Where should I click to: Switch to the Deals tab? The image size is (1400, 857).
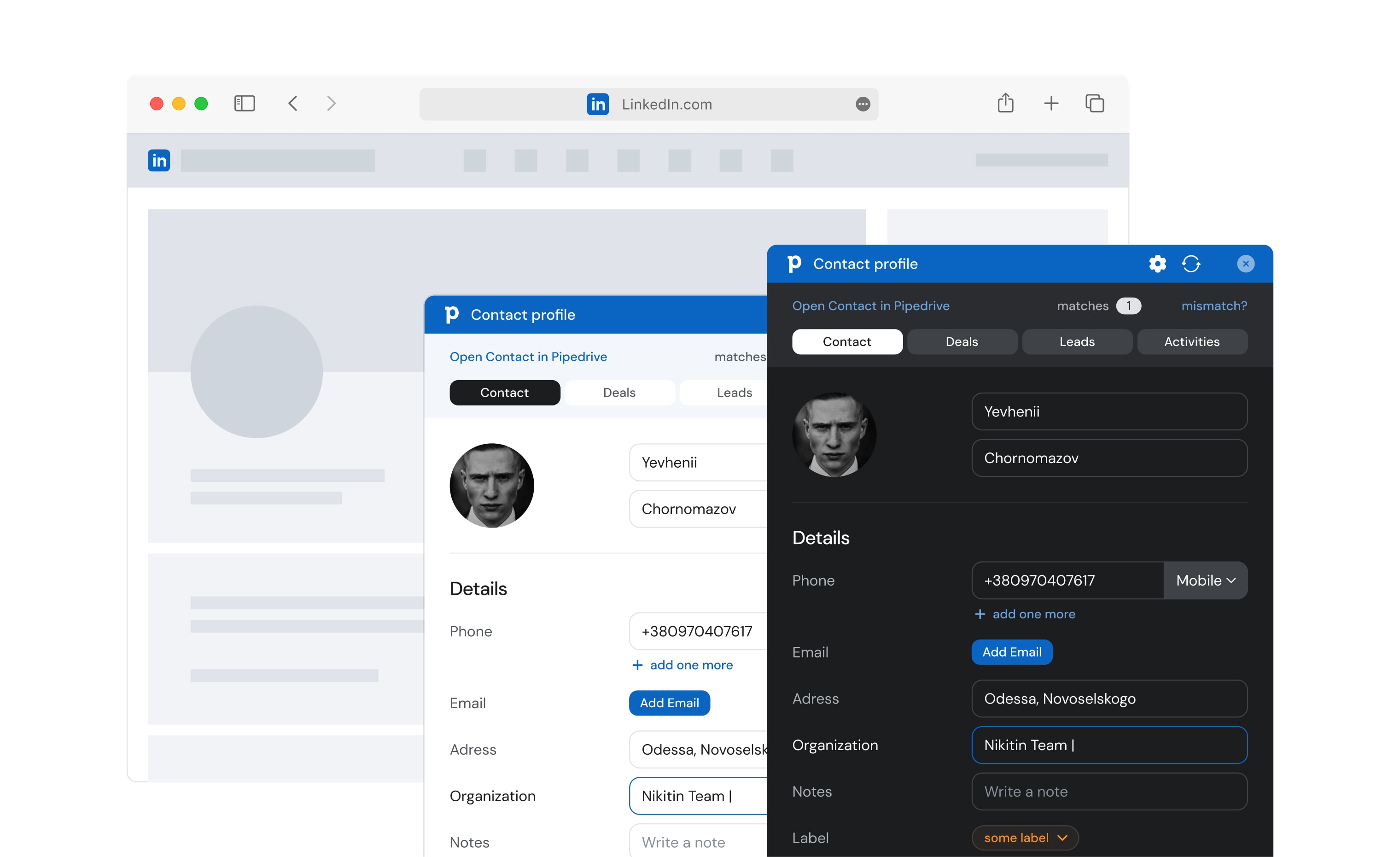[962, 341]
